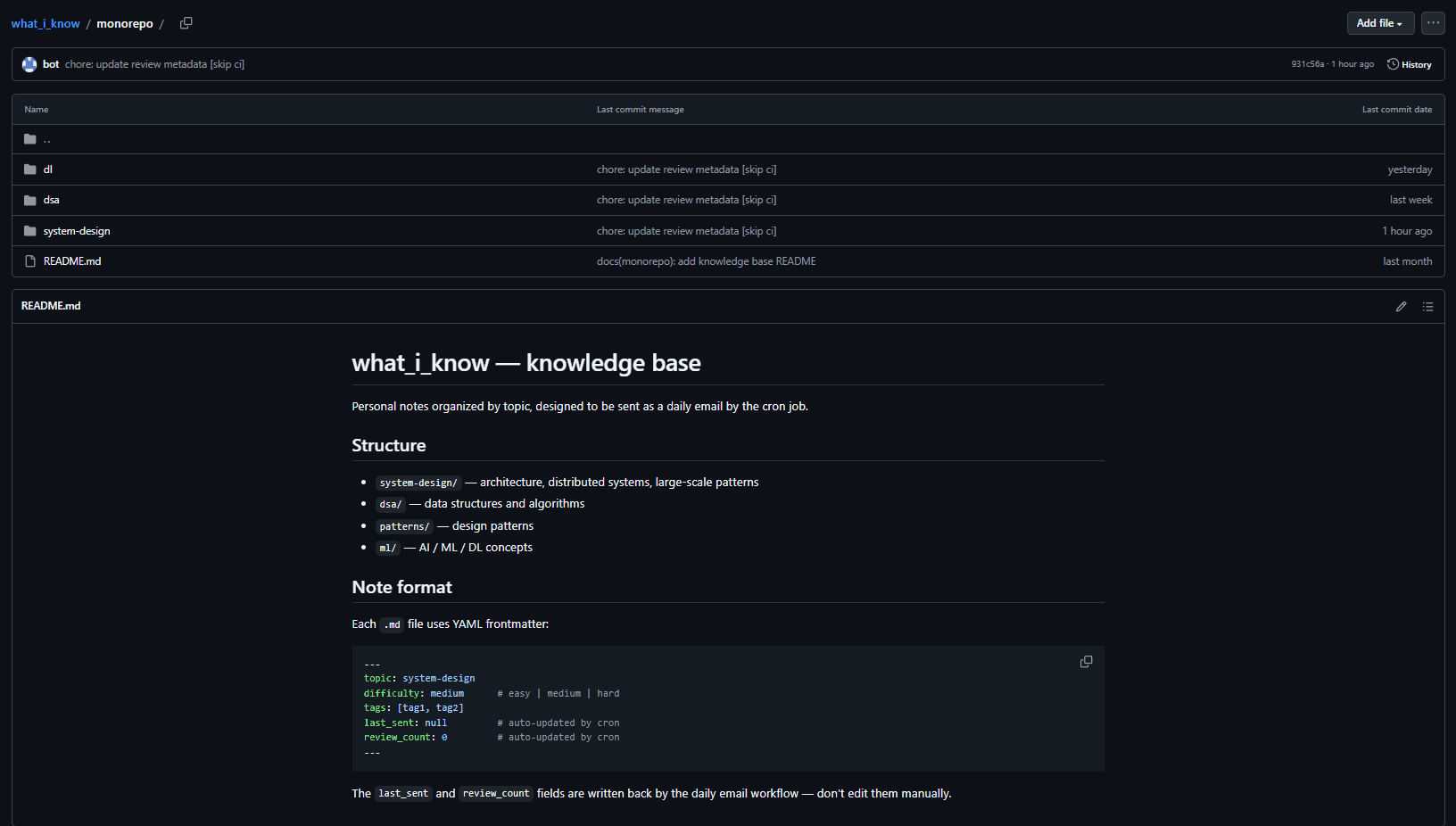Edit README with the pencil icon
The image size is (1456, 826).
click(x=1401, y=306)
